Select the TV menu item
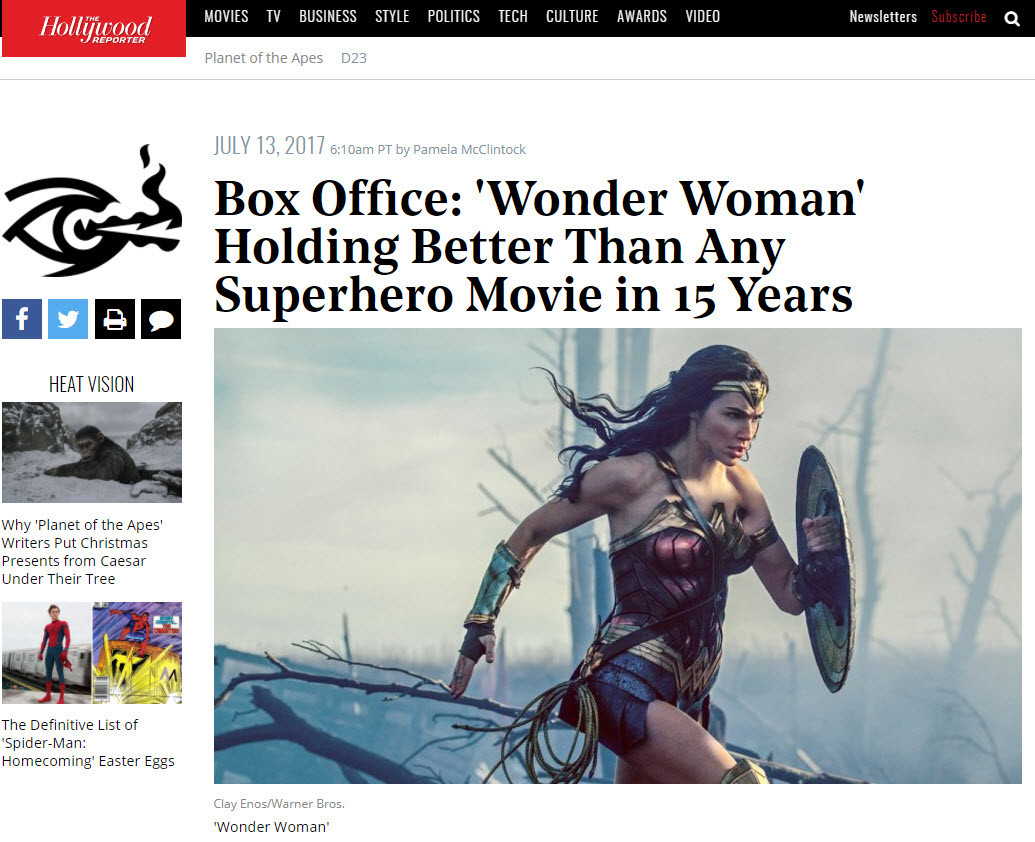The height and width of the screenshot is (842, 1035). [x=273, y=16]
